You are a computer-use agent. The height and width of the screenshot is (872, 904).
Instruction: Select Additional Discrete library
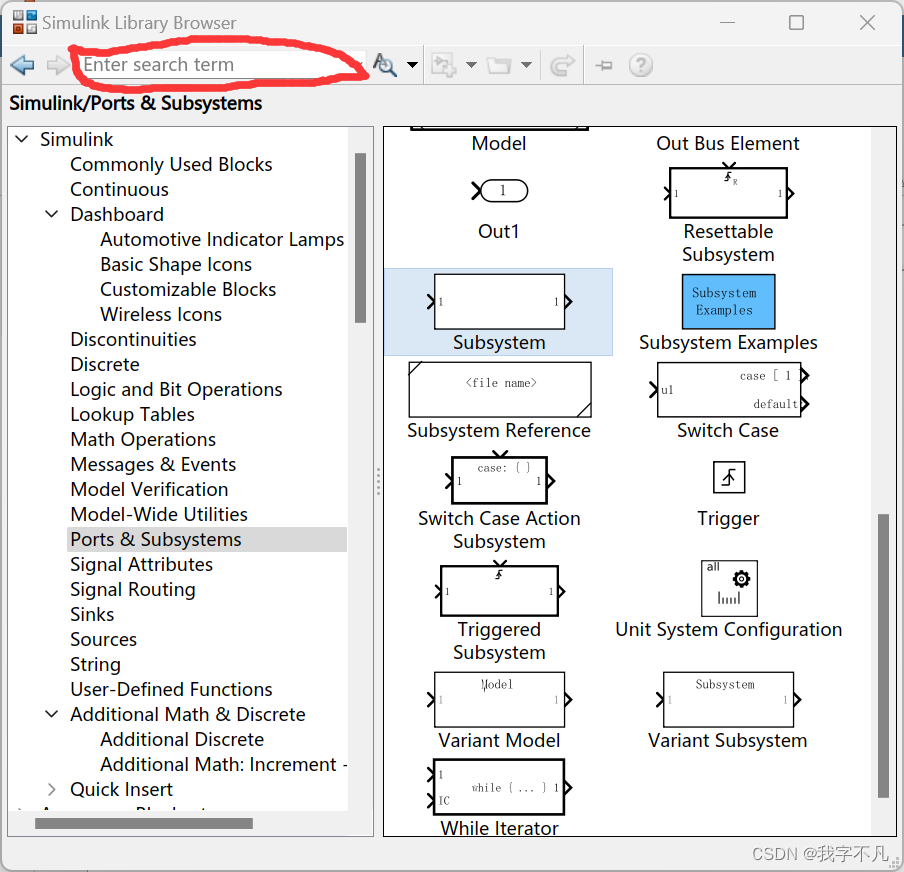coord(182,739)
